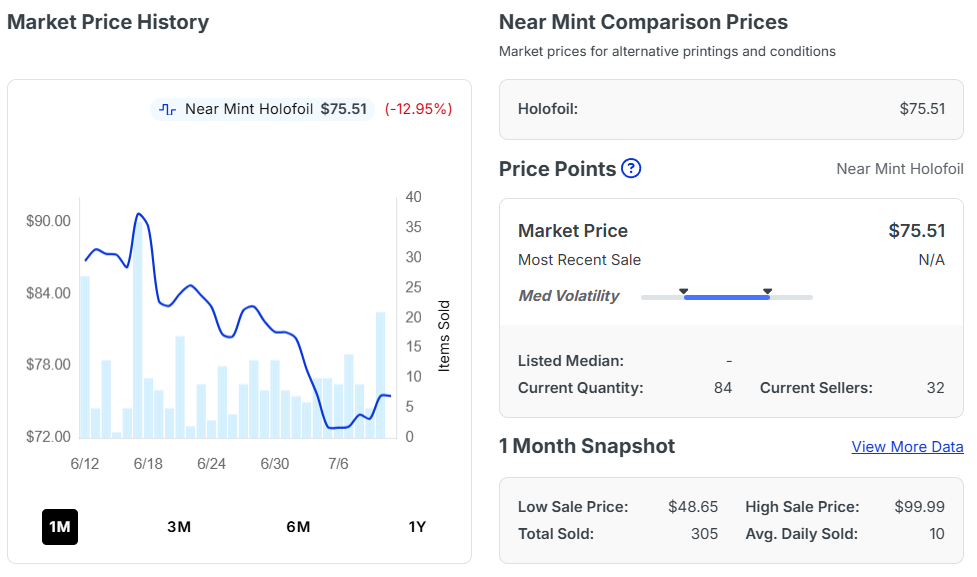Screen dimensions: 977x577
Task: Click the 6/24 x-axis date label
Action: click(211, 464)
